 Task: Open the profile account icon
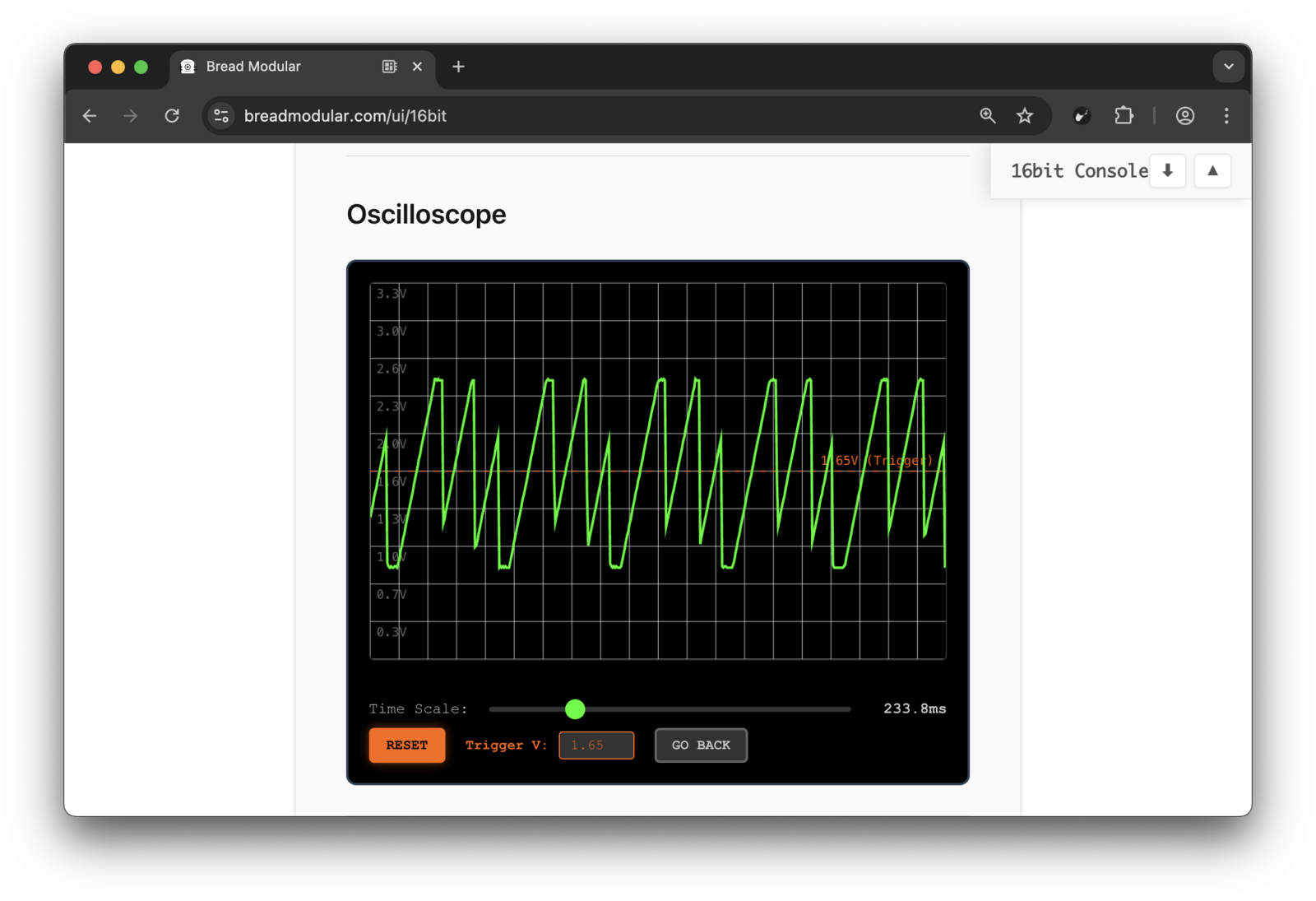(1185, 116)
